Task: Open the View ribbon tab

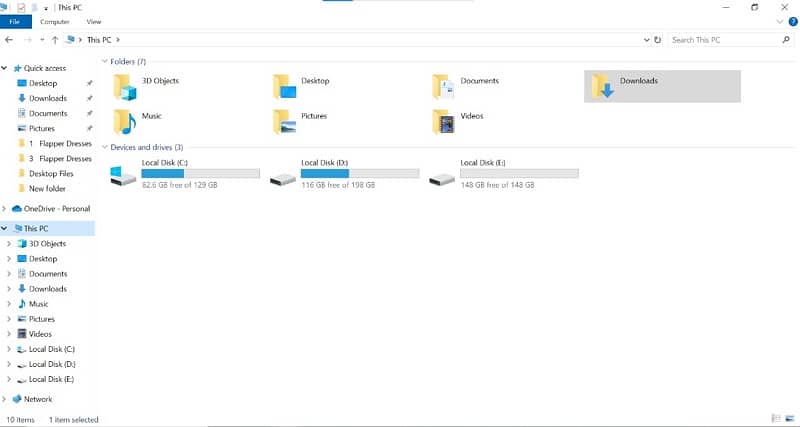Action: click(94, 21)
